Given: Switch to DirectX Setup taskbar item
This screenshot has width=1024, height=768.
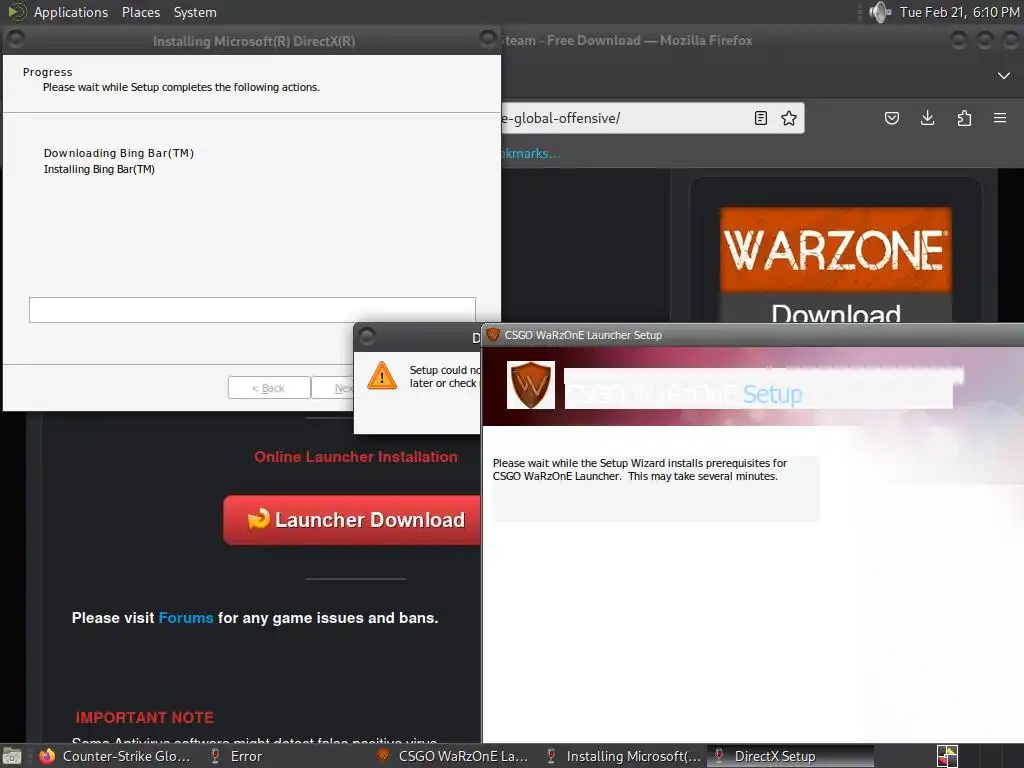Looking at the screenshot, I should (790, 756).
